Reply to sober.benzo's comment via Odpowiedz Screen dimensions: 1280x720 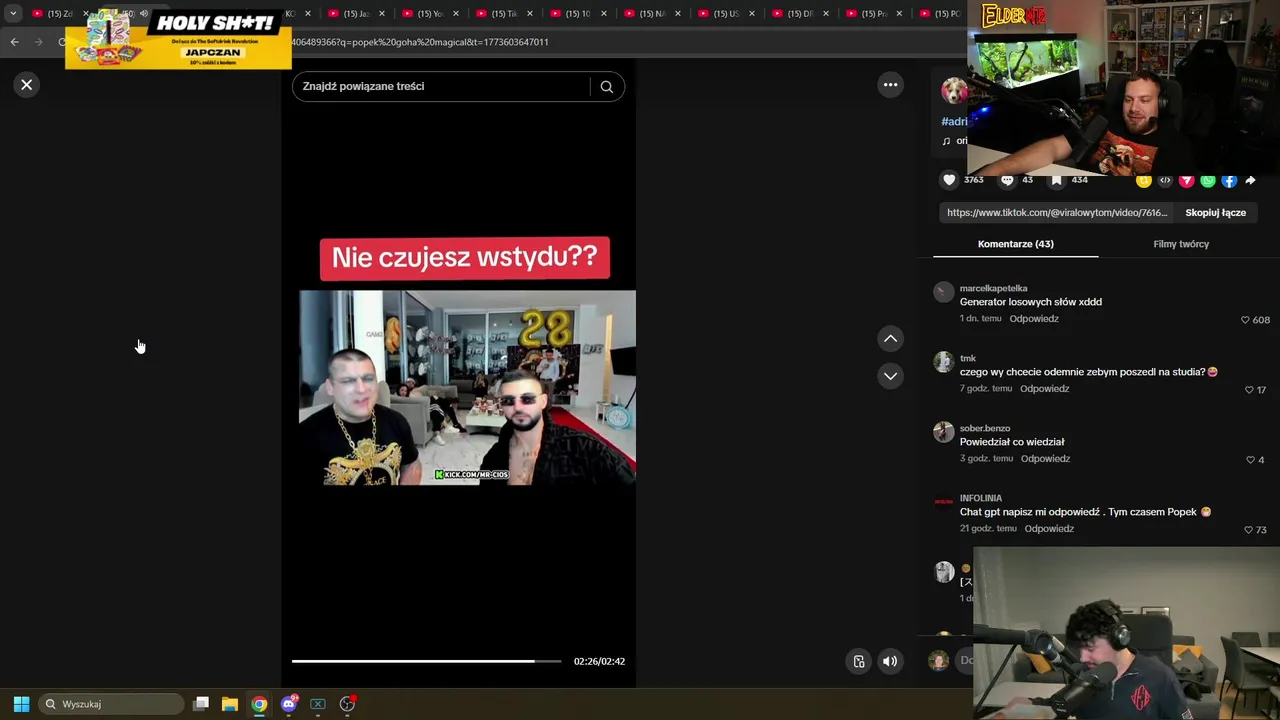point(1046,459)
